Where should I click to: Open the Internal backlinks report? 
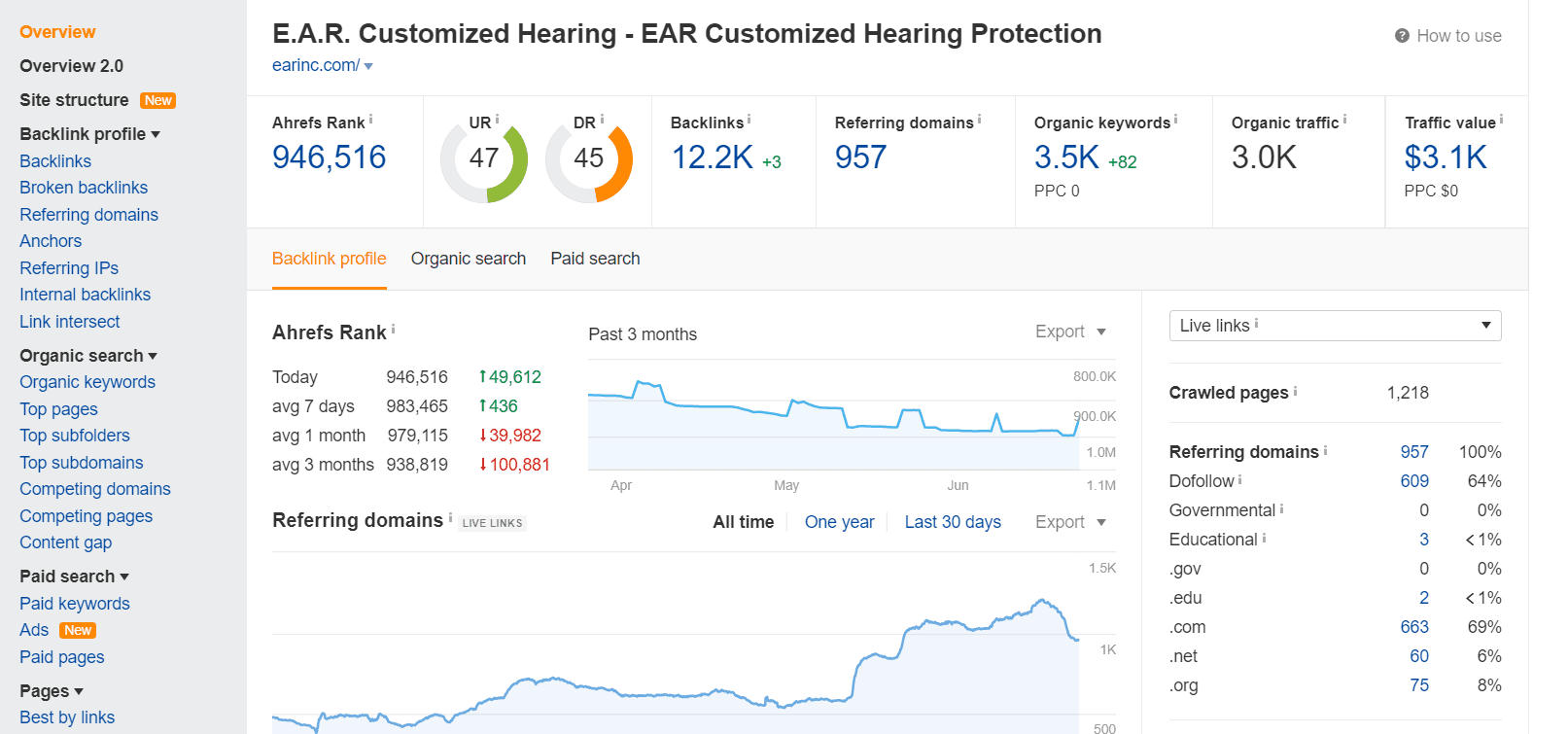pyautogui.click(x=86, y=295)
